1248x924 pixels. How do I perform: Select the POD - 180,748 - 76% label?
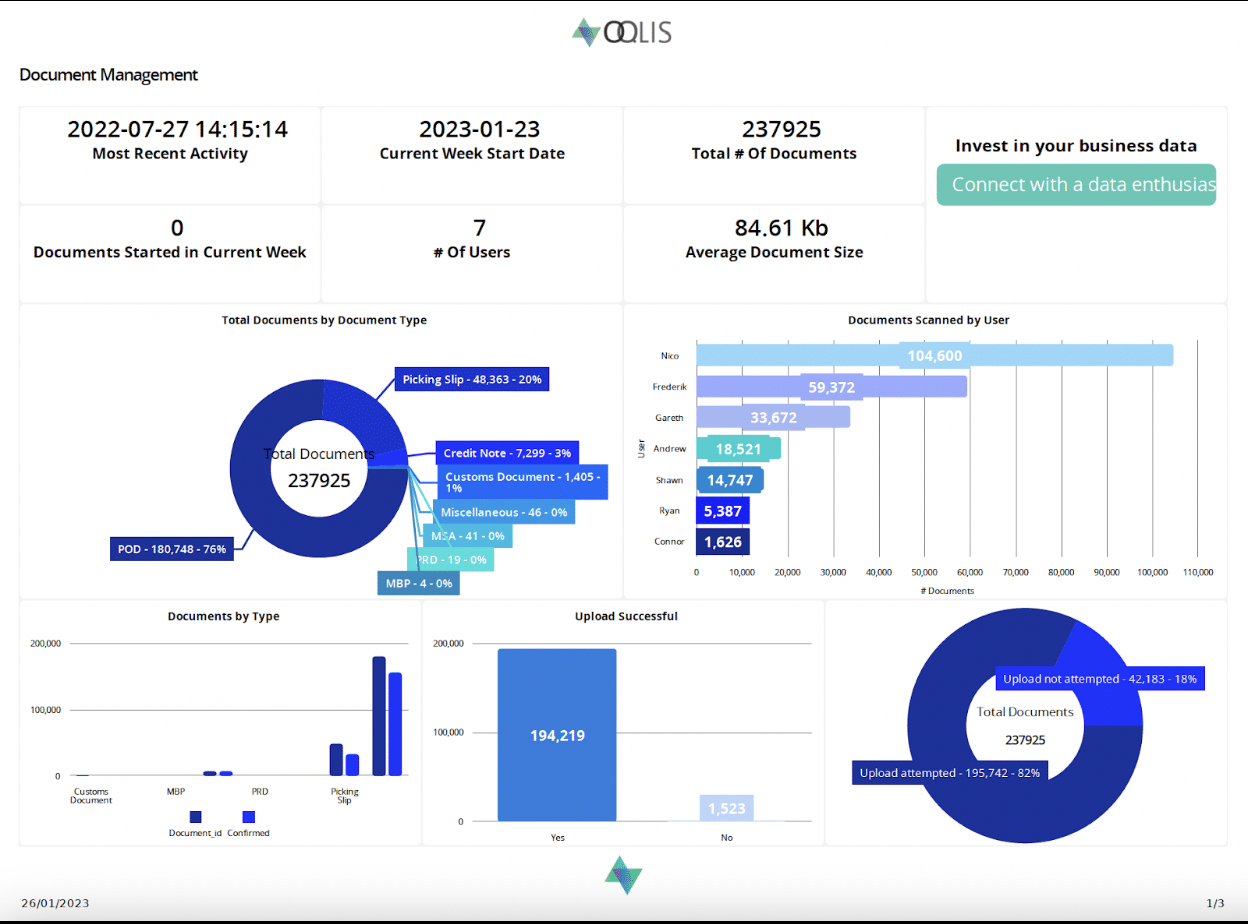point(170,549)
